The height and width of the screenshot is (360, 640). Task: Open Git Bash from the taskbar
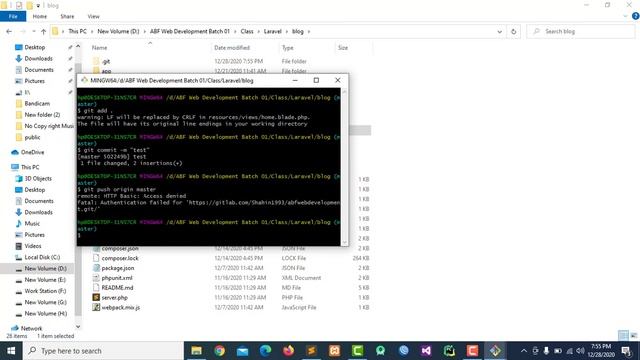click(495, 351)
